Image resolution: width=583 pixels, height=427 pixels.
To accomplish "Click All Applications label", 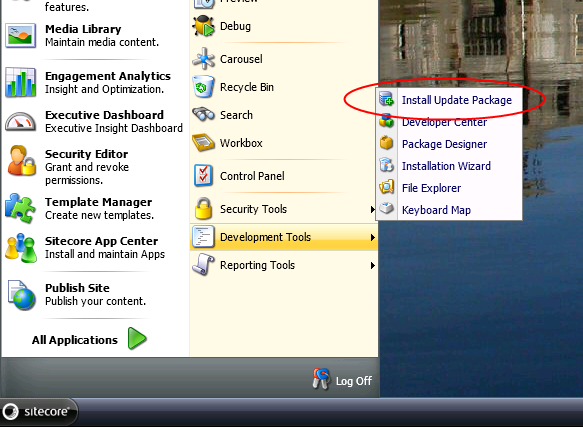I will [74, 340].
